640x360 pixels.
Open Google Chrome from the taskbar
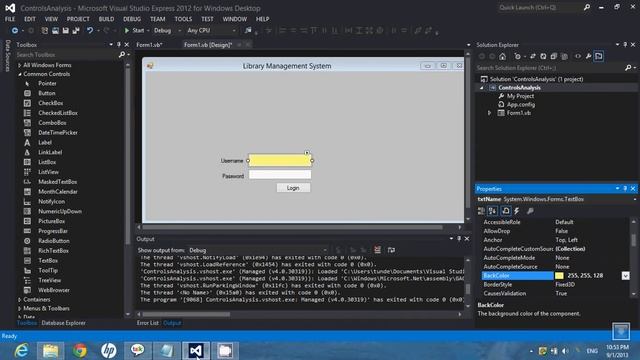(x=80, y=351)
